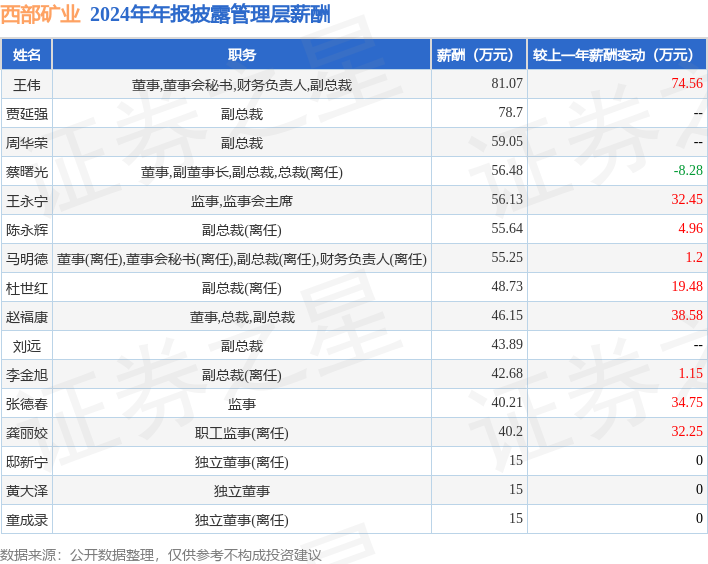The image size is (708, 564).
Task: Select the name cell 杜世红
Action: point(27,288)
